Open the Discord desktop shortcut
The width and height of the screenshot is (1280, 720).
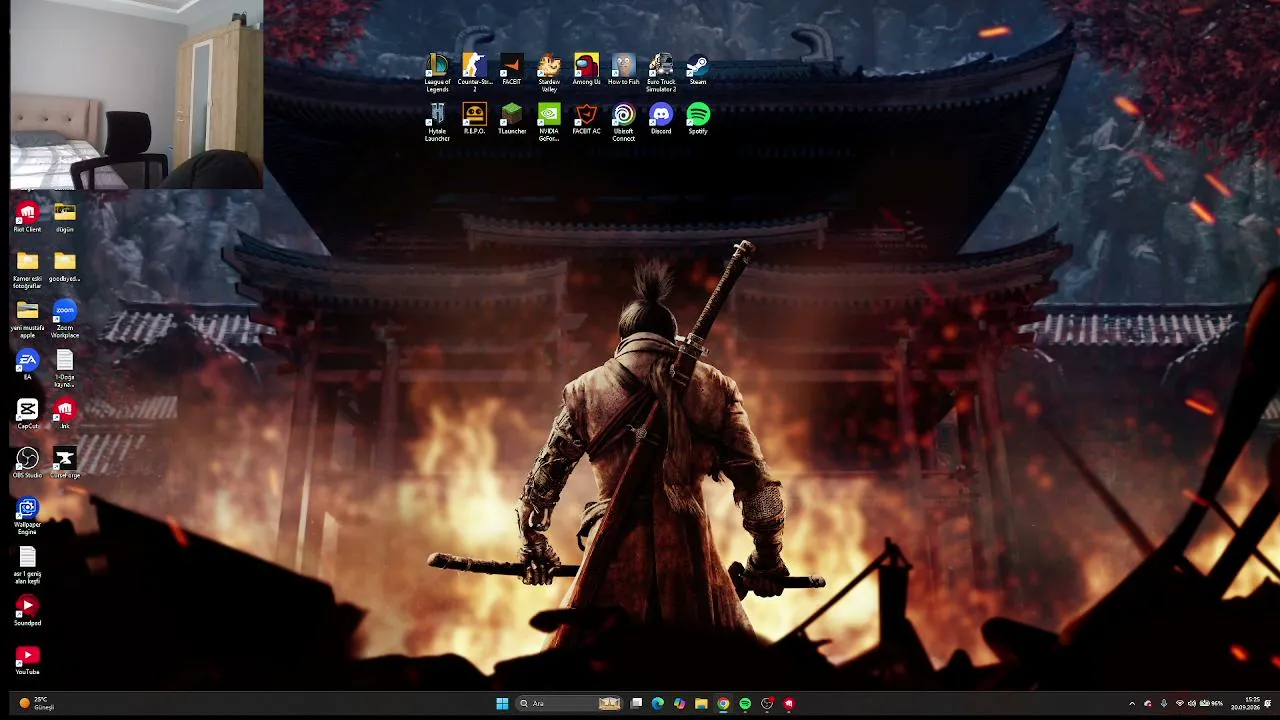[x=661, y=119]
